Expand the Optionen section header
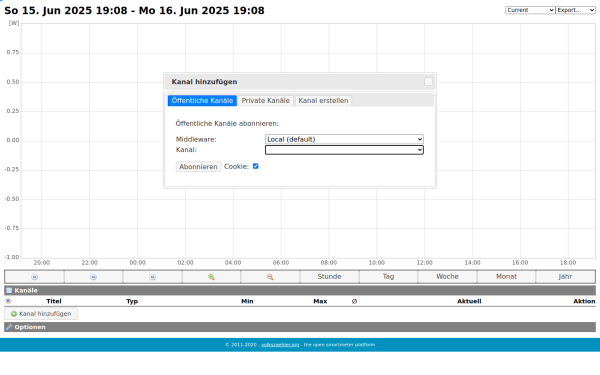Image resolution: width=600 pixels, height=375 pixels. tap(300, 327)
